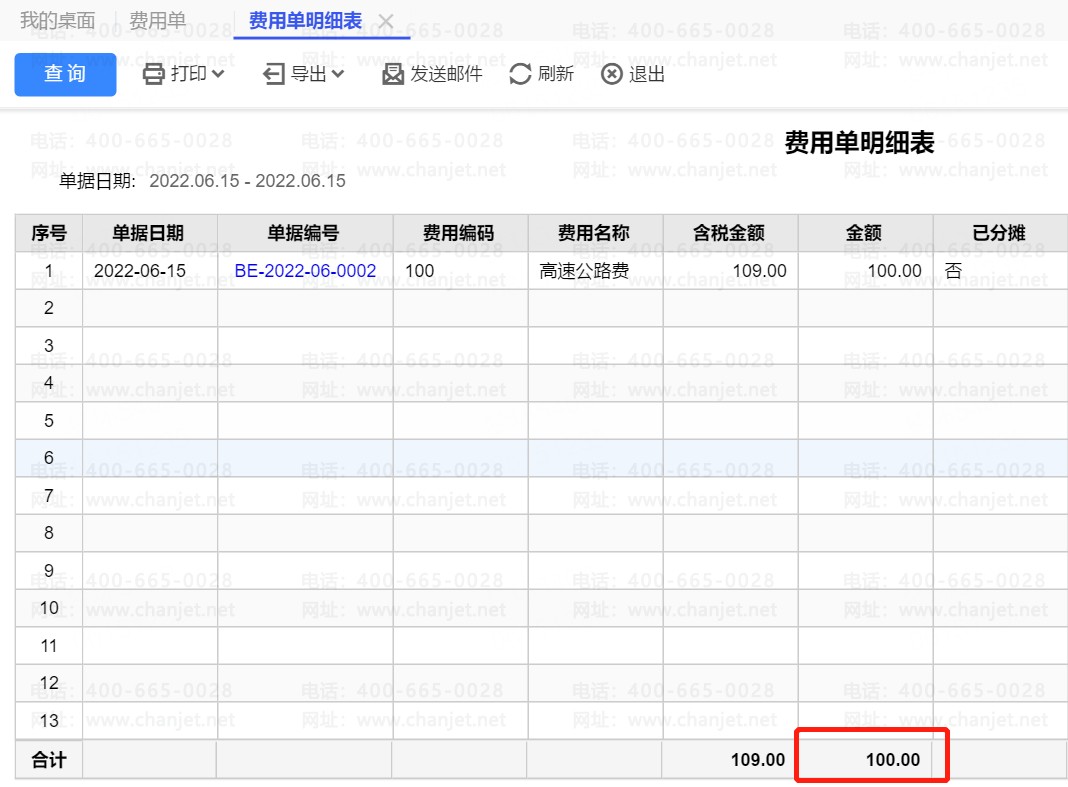
Task: Select the highlighted row number 6
Action: click(48, 458)
